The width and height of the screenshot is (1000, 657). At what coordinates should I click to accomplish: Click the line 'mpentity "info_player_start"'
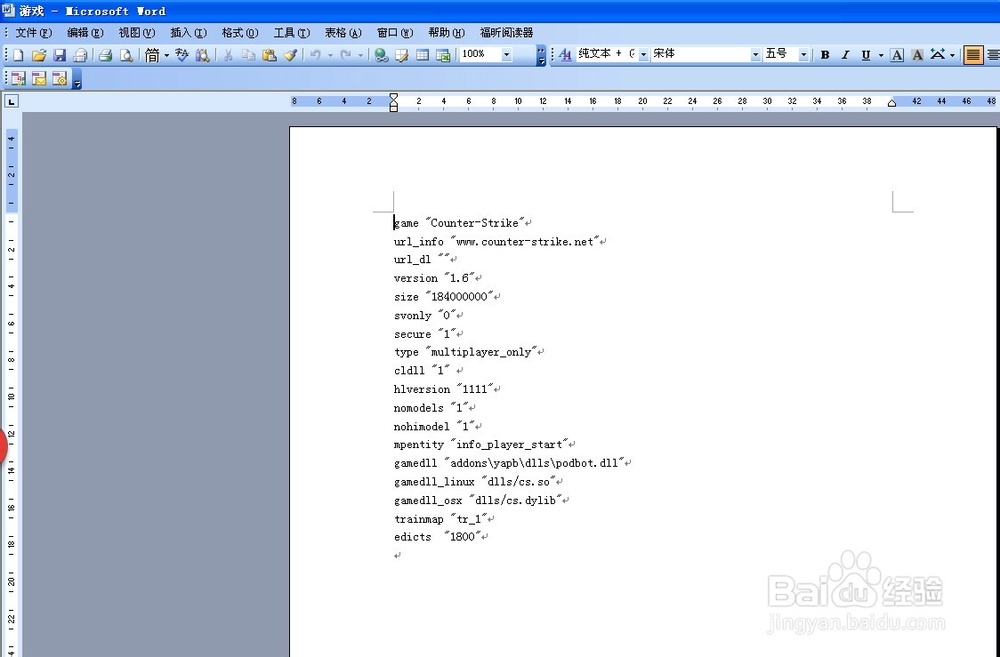[481, 445]
